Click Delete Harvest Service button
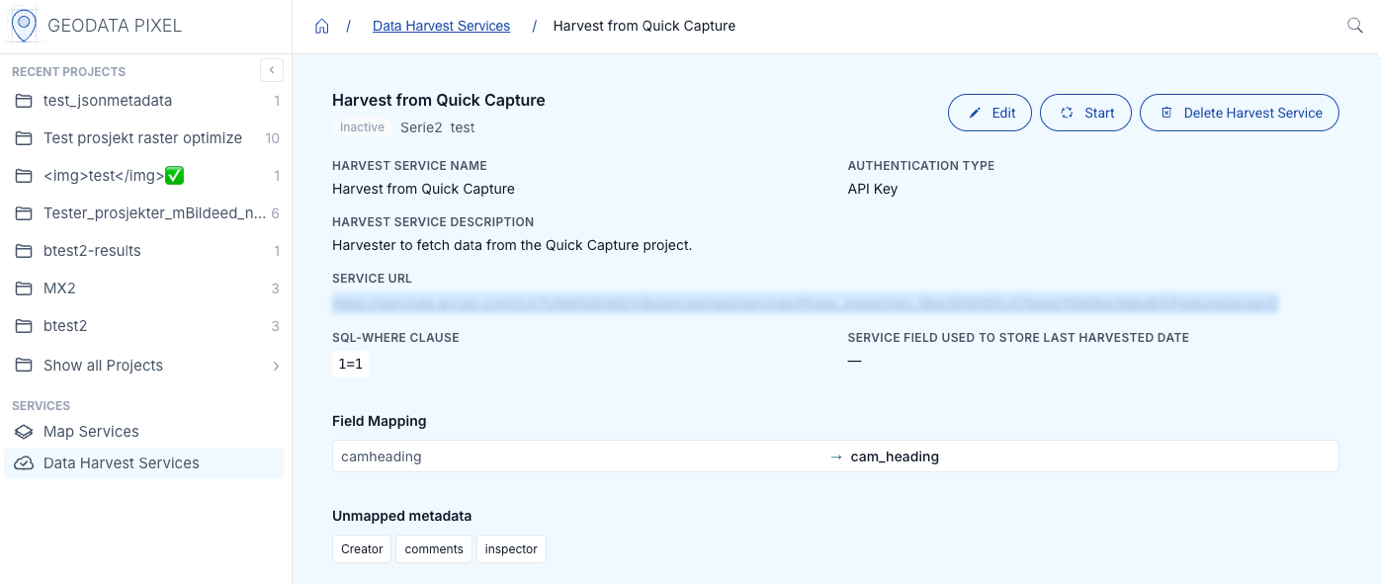 point(1239,113)
